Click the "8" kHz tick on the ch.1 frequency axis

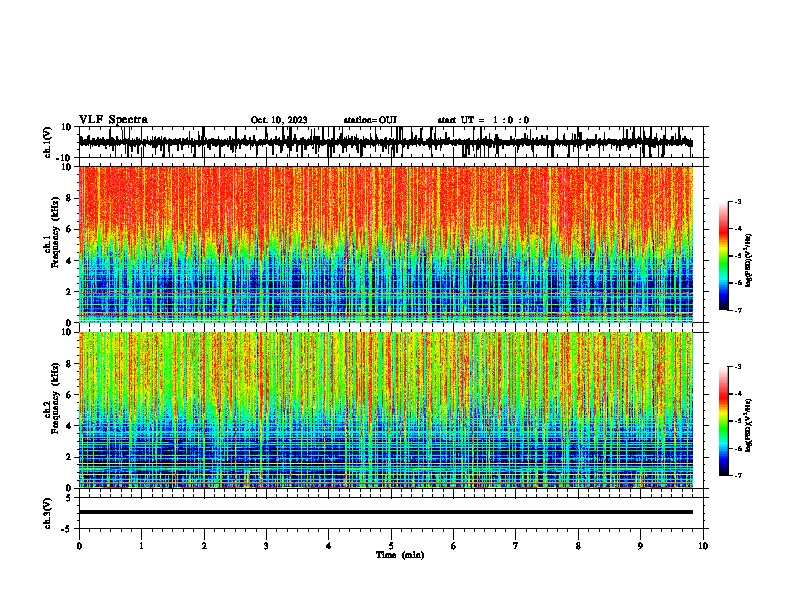[x=70, y=198]
